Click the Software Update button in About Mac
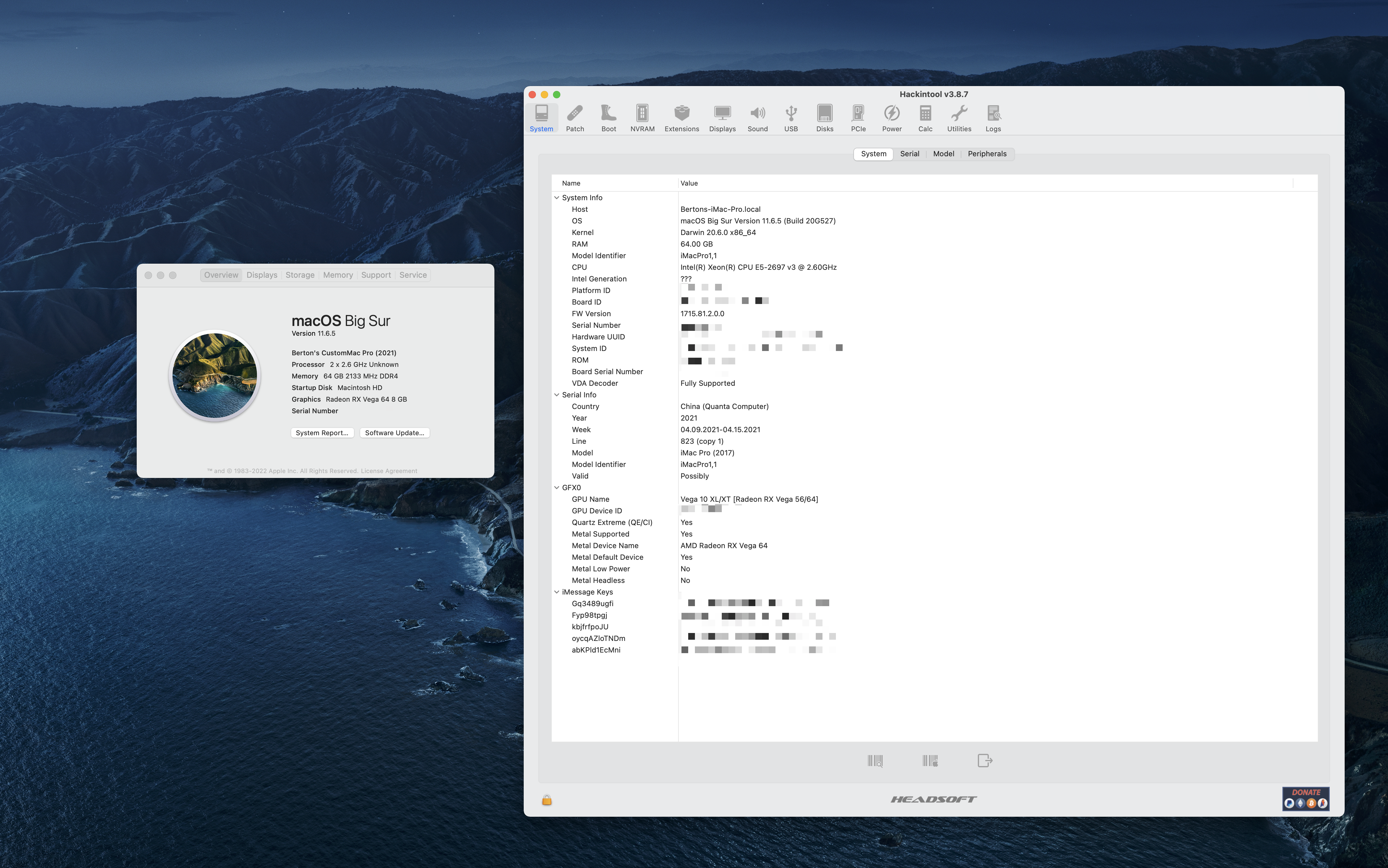The width and height of the screenshot is (1388, 868). point(394,432)
